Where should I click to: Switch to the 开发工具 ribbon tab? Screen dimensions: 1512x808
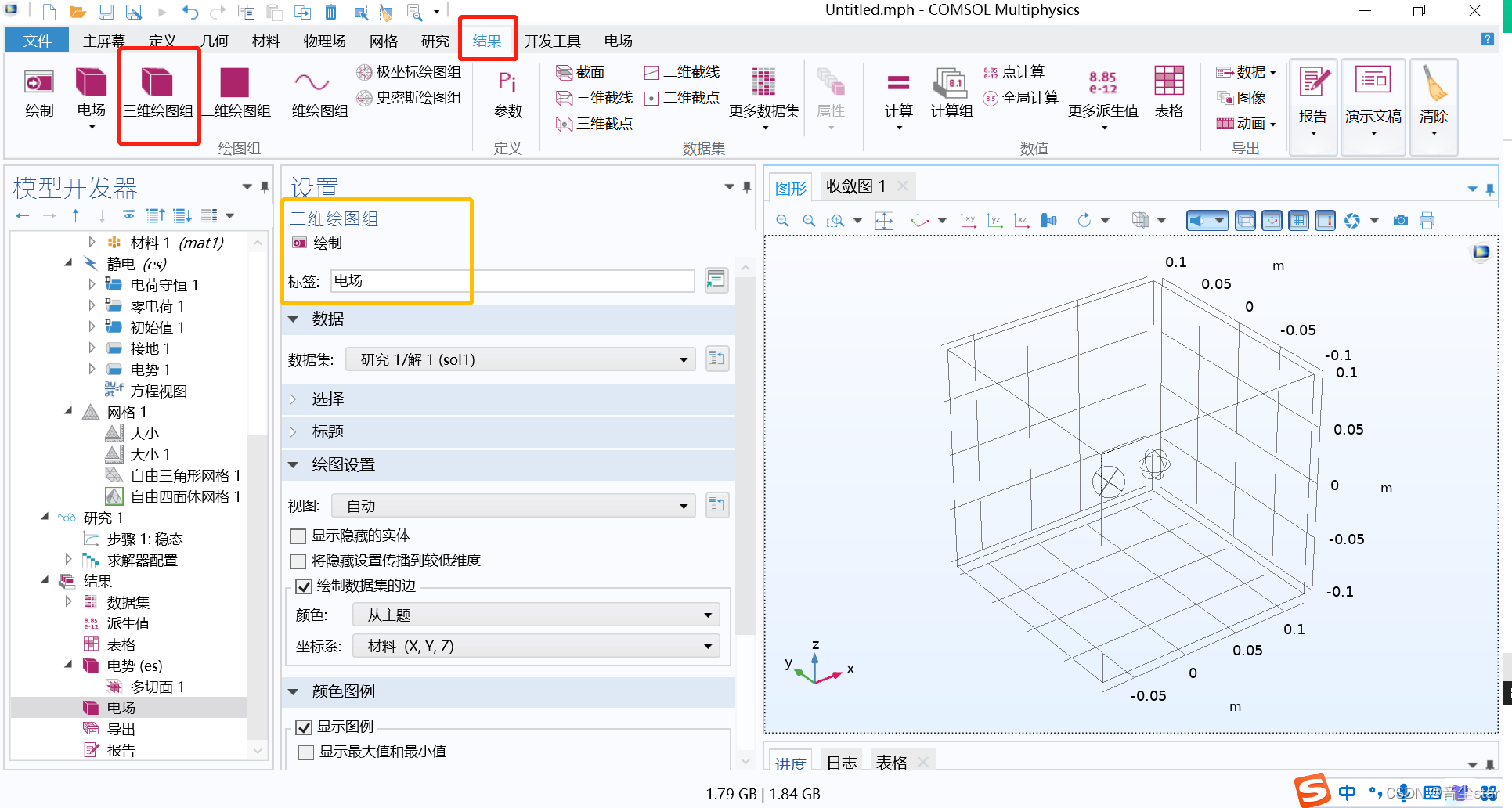click(553, 41)
